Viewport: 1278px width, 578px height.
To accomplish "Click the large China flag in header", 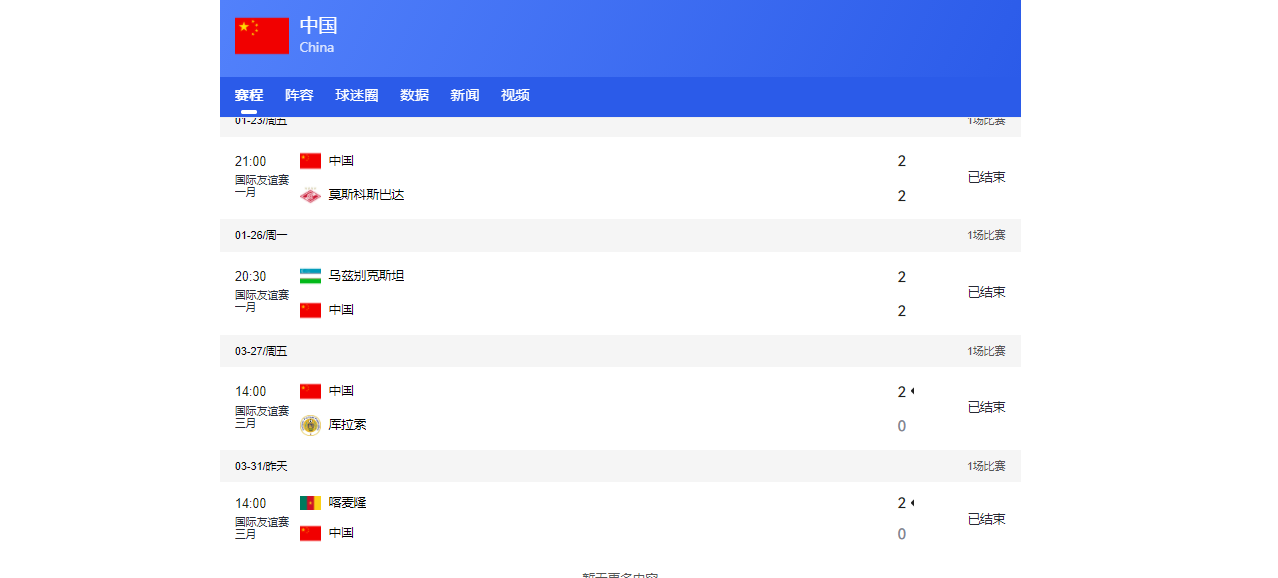I will click(262, 36).
